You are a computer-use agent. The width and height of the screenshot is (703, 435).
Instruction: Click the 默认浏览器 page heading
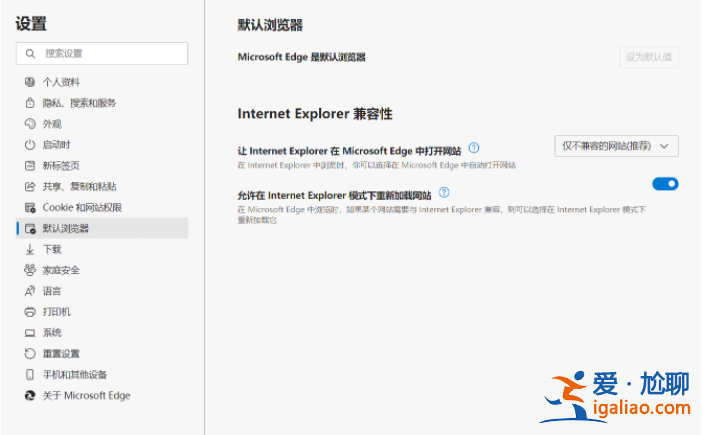(x=270, y=25)
